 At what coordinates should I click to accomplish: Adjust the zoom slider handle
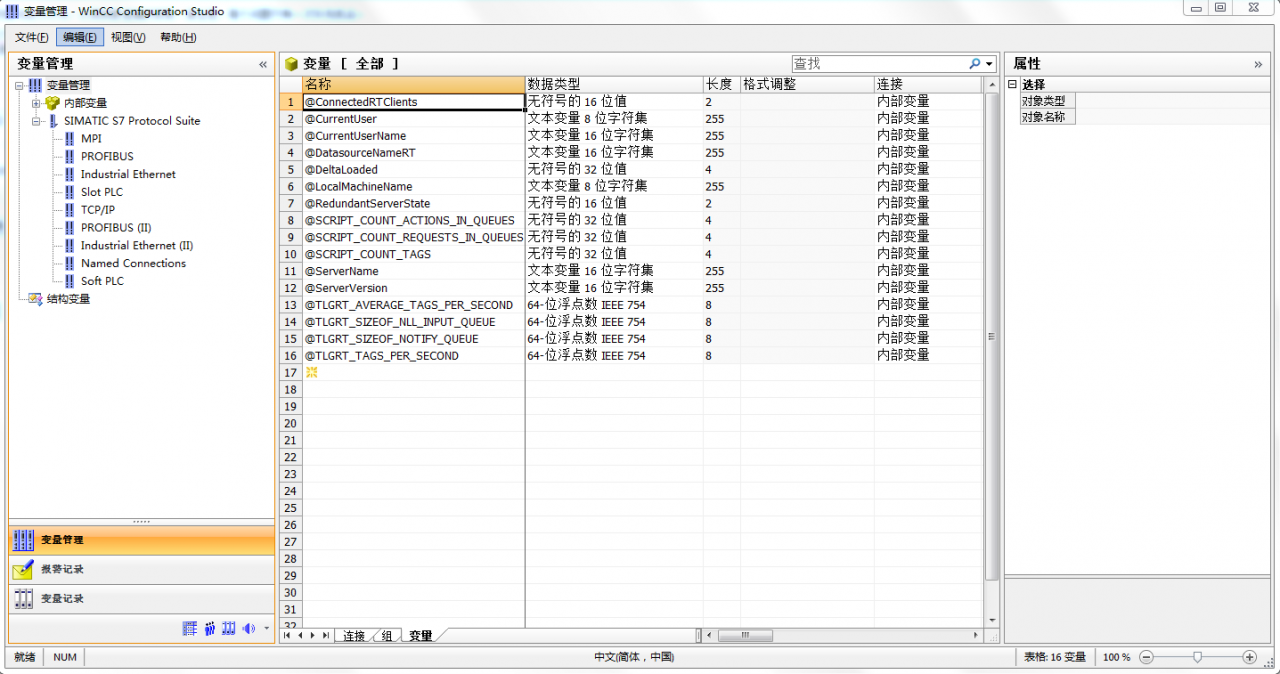(x=1198, y=657)
